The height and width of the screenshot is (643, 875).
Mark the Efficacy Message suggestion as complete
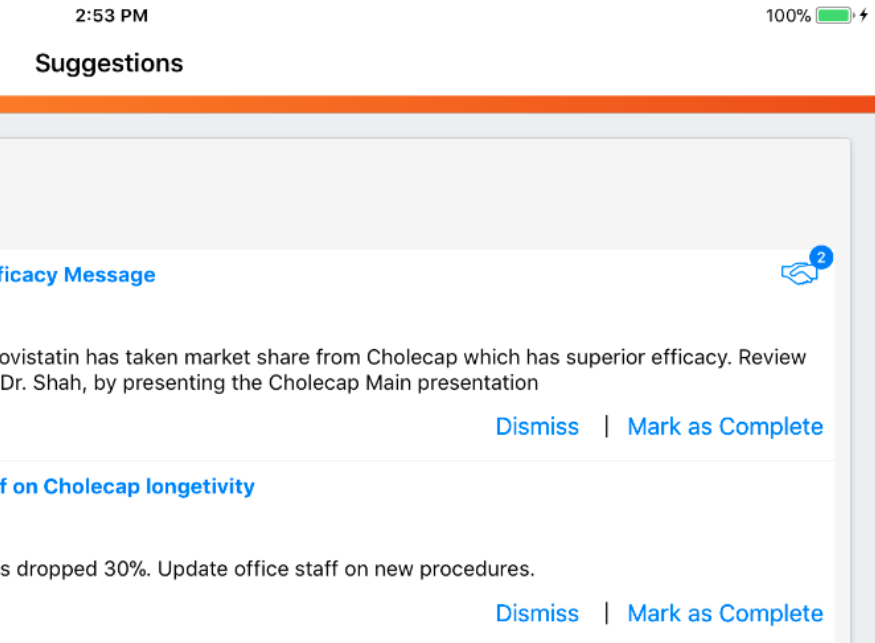(x=725, y=427)
